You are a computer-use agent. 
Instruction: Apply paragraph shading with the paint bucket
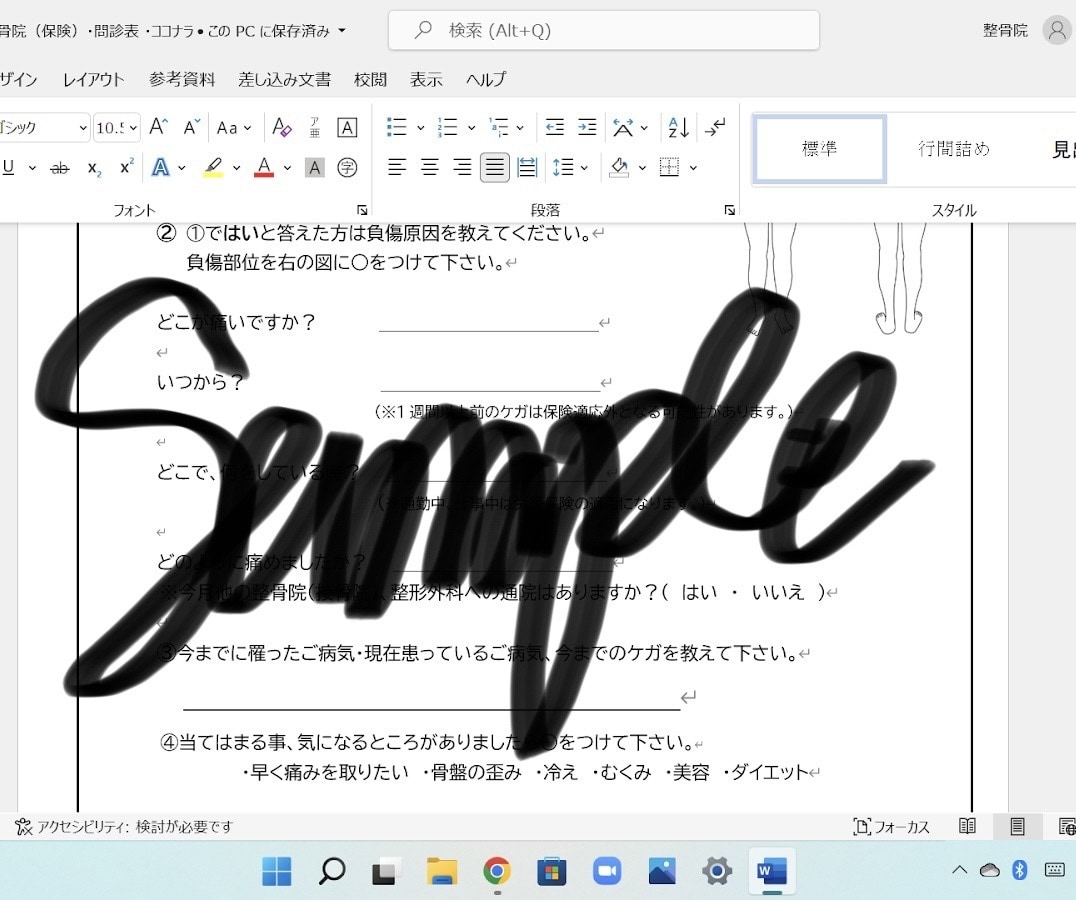point(619,167)
